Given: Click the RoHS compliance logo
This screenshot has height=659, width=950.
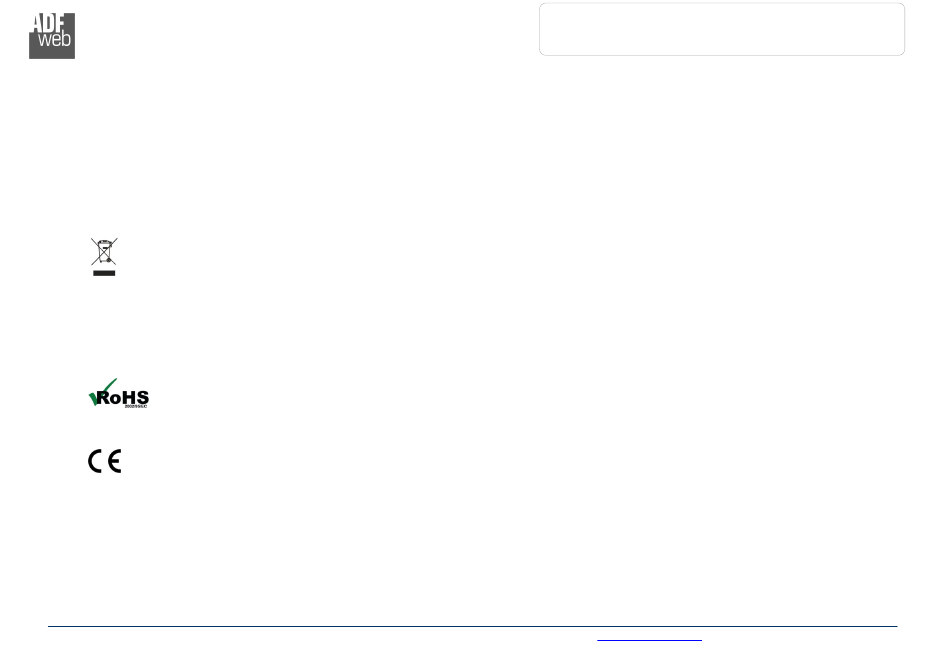Looking at the screenshot, I should pos(119,394).
